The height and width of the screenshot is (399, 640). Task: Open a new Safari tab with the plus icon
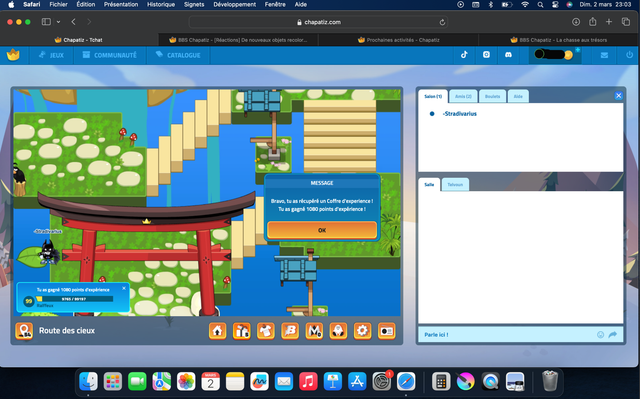609,22
